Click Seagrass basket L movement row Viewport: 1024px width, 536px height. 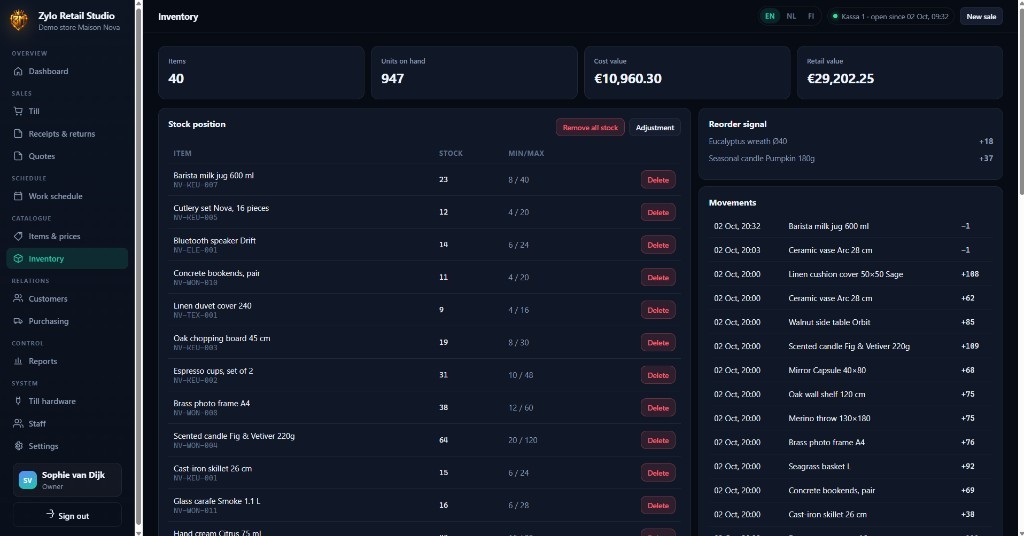point(850,466)
